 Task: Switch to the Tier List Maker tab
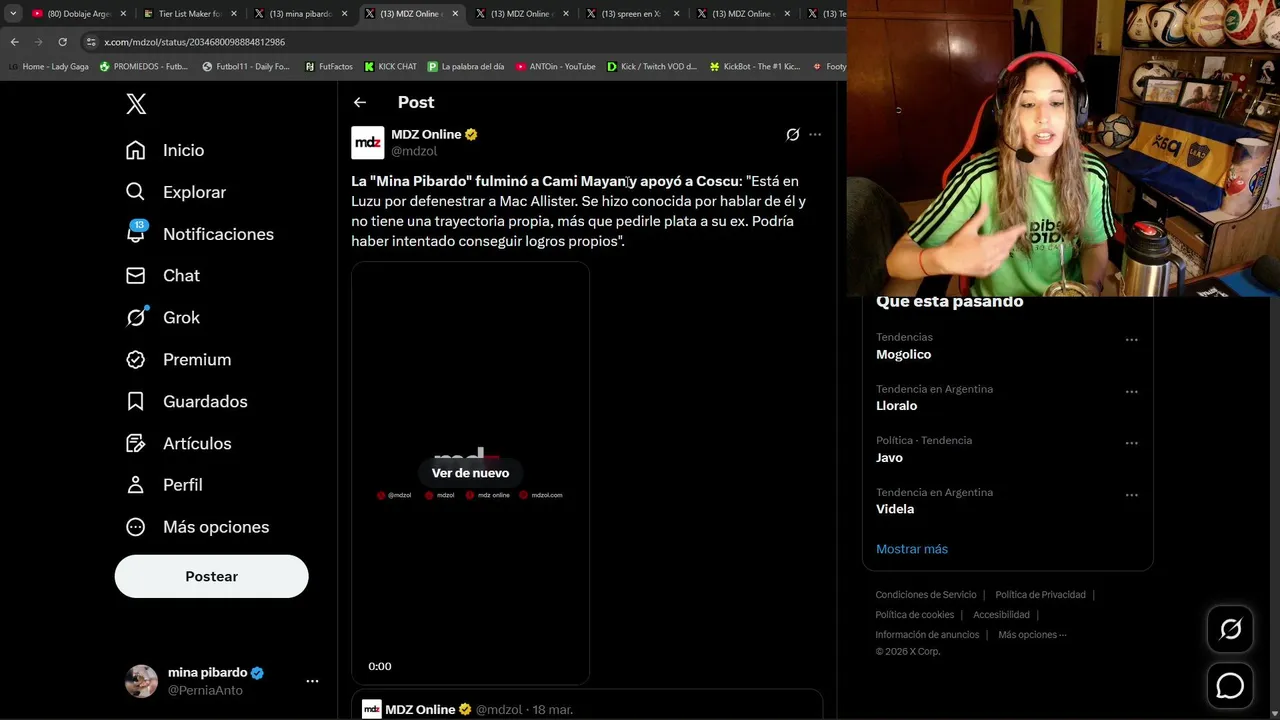click(190, 14)
